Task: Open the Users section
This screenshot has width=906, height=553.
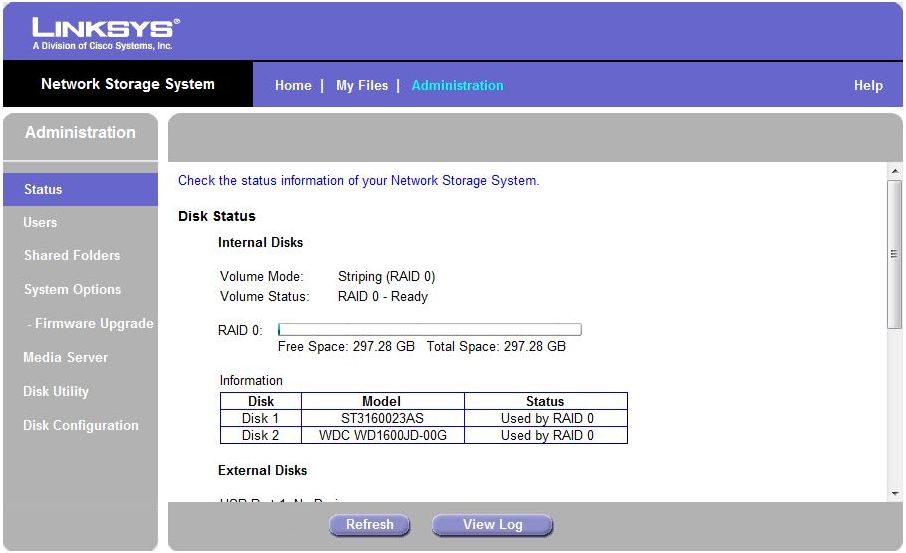Action: (40, 223)
